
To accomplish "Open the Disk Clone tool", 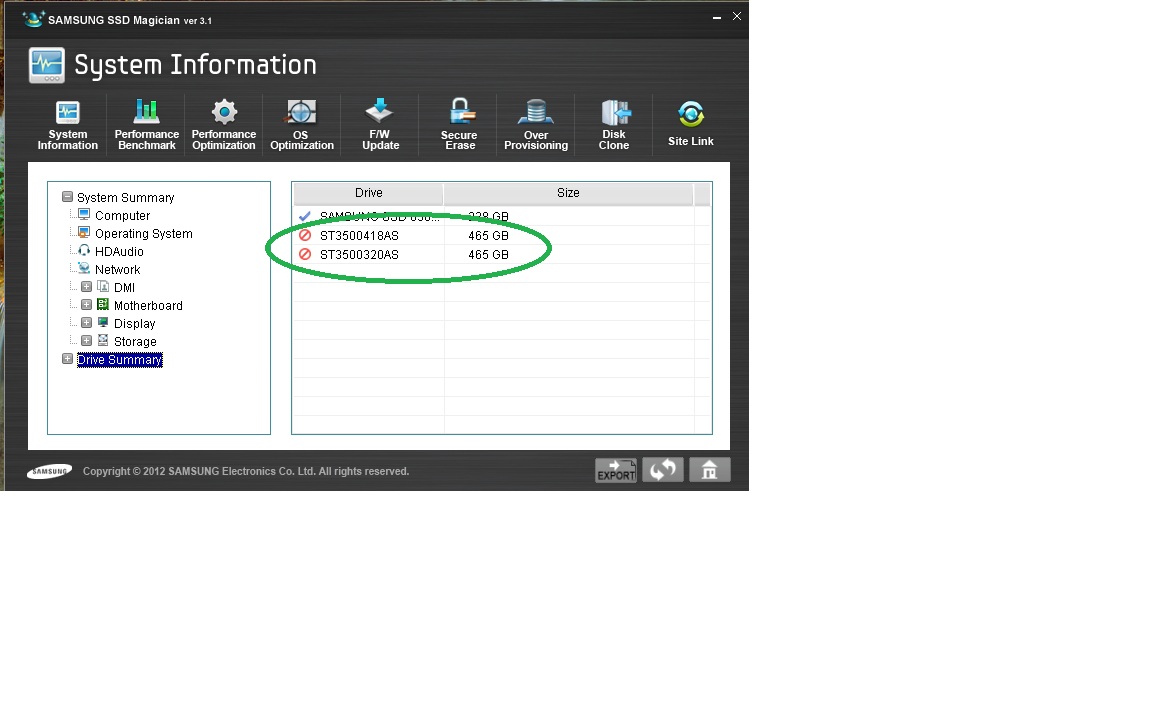I will click(x=614, y=125).
